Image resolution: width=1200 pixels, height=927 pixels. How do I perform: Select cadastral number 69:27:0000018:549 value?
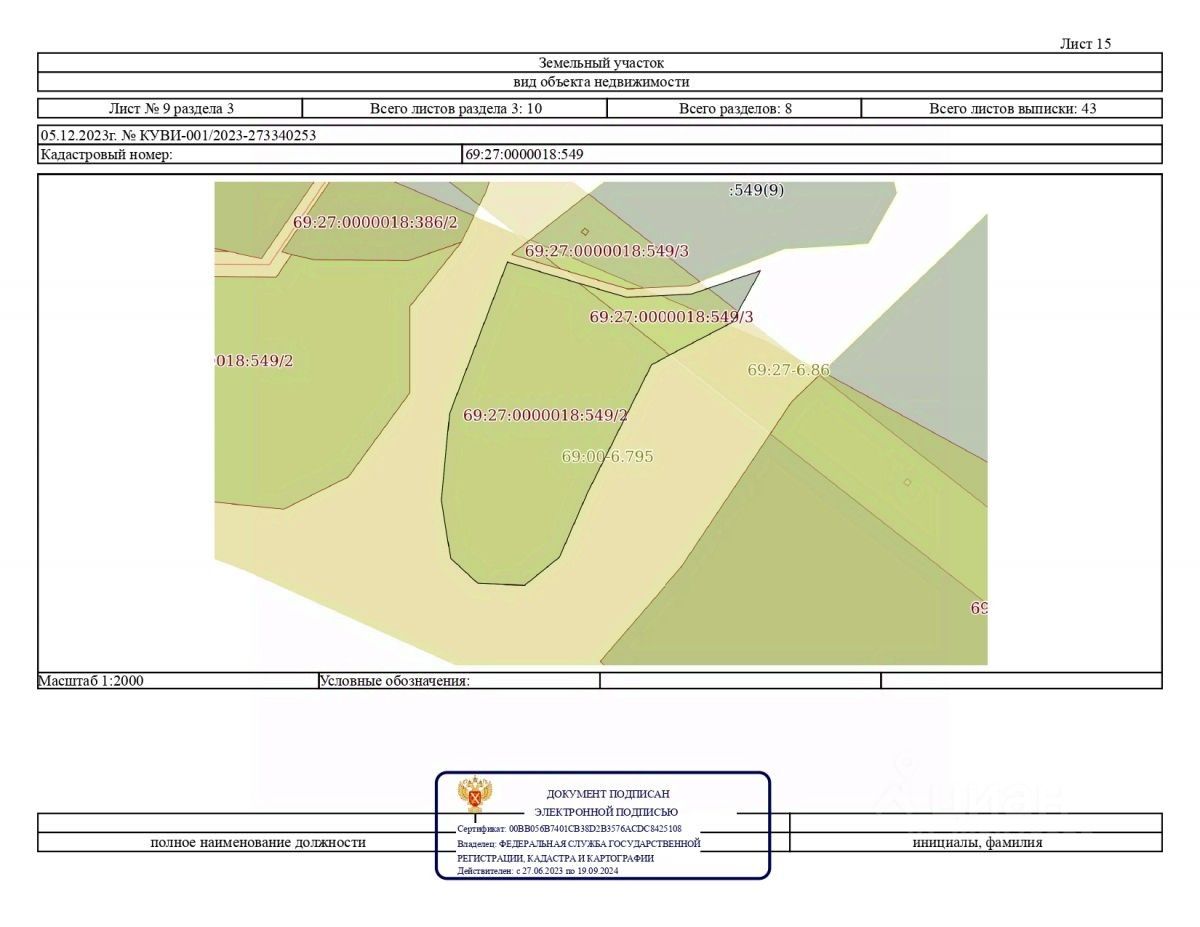524,155
